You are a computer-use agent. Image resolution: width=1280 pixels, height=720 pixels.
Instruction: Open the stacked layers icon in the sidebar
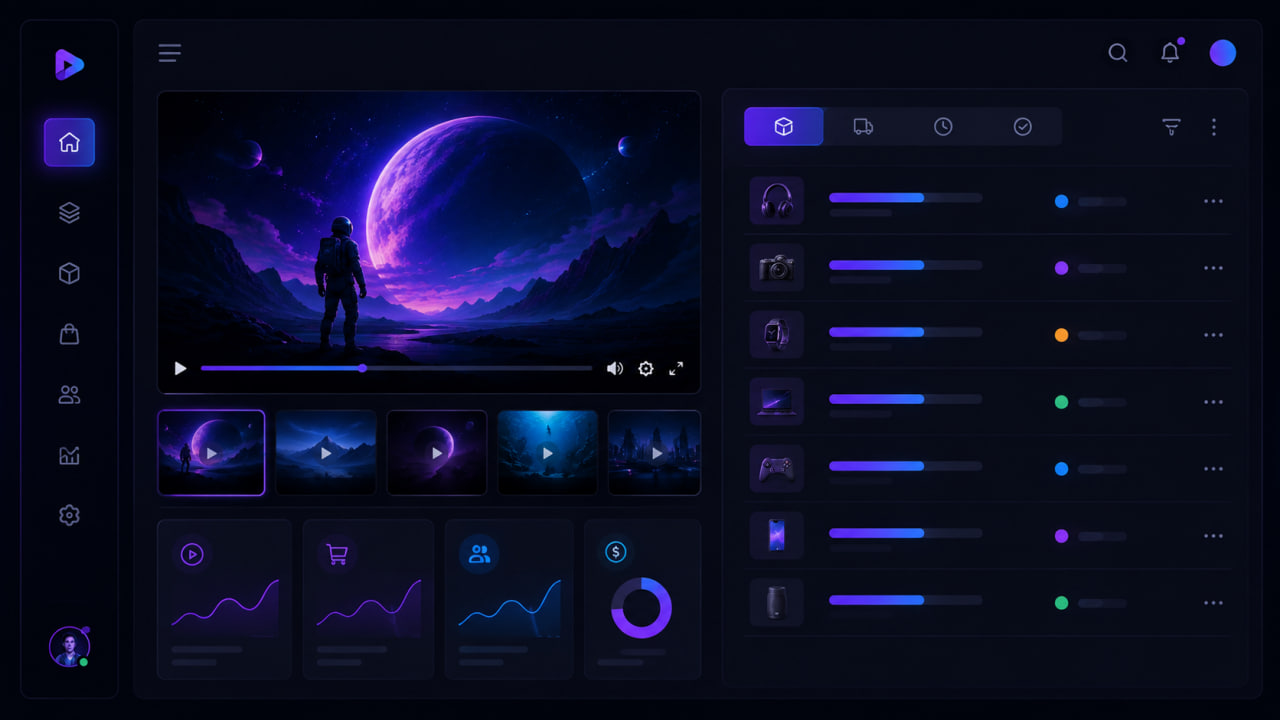point(69,212)
